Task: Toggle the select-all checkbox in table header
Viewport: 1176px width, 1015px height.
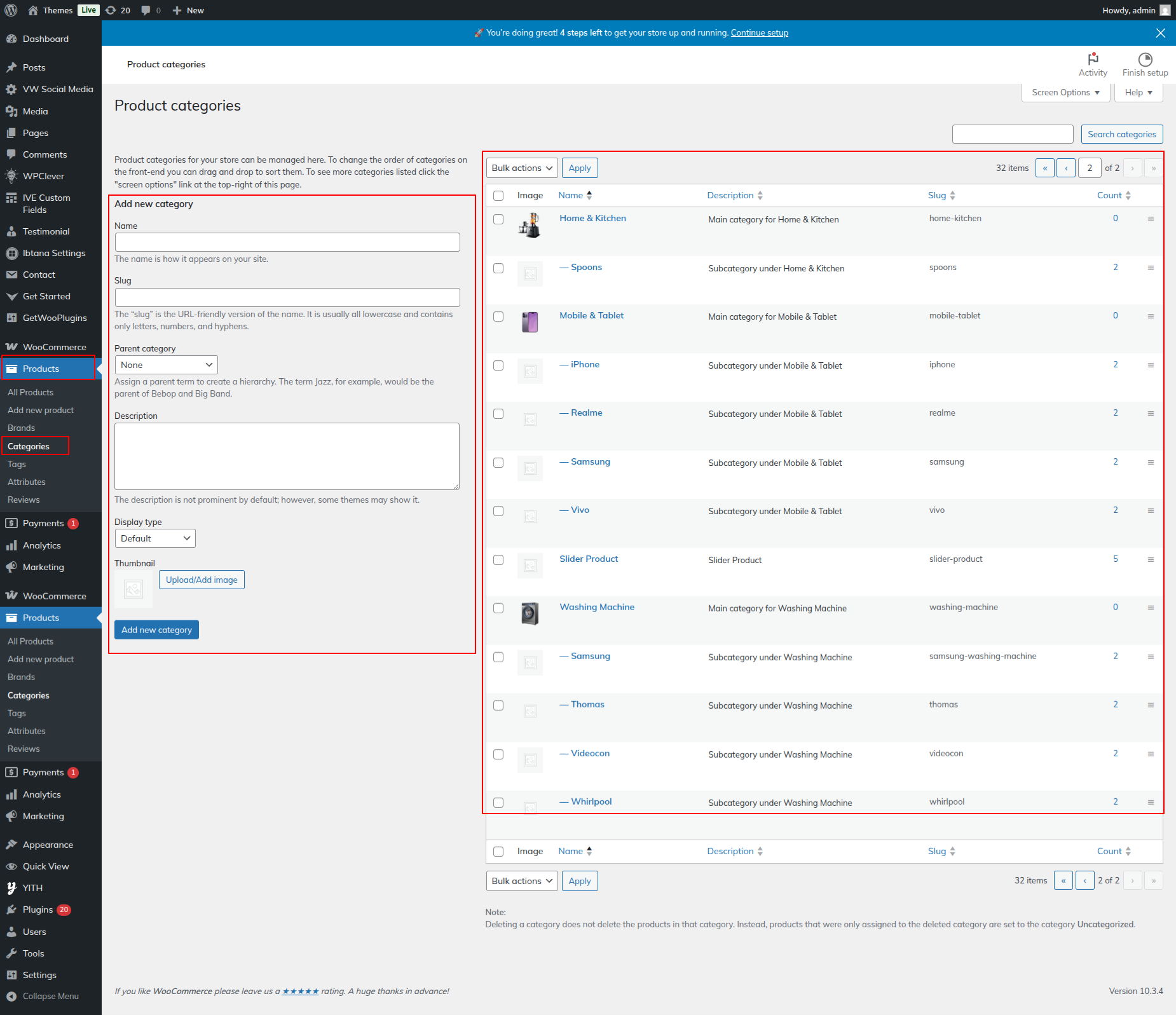Action: coord(498,196)
